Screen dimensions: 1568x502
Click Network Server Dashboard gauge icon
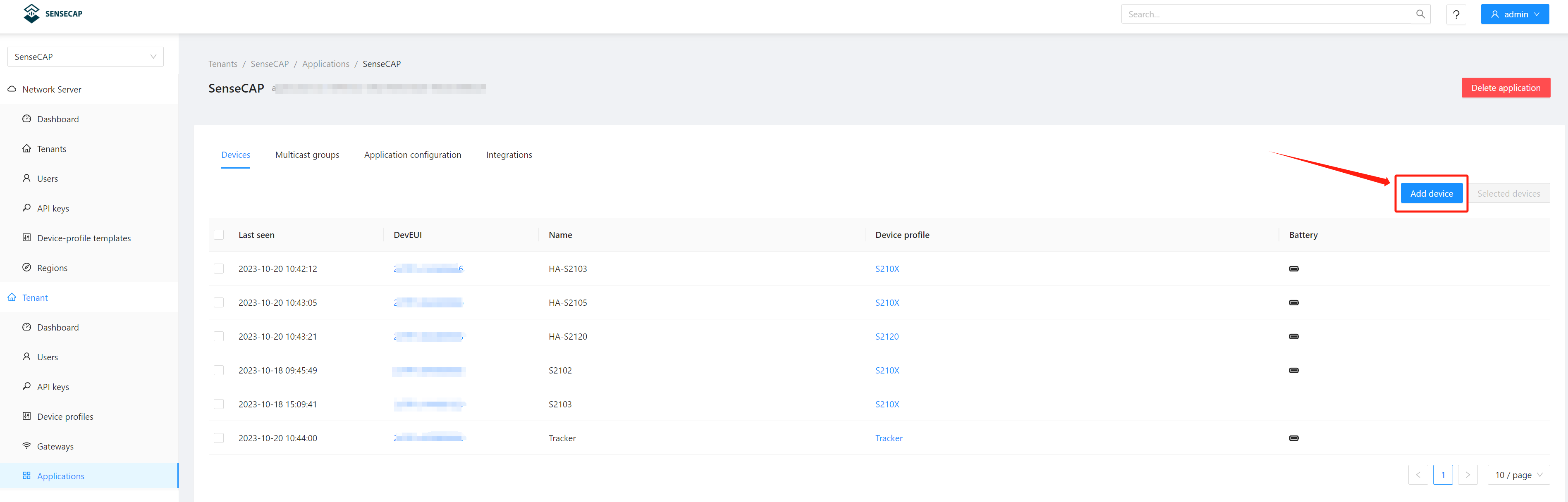27,119
